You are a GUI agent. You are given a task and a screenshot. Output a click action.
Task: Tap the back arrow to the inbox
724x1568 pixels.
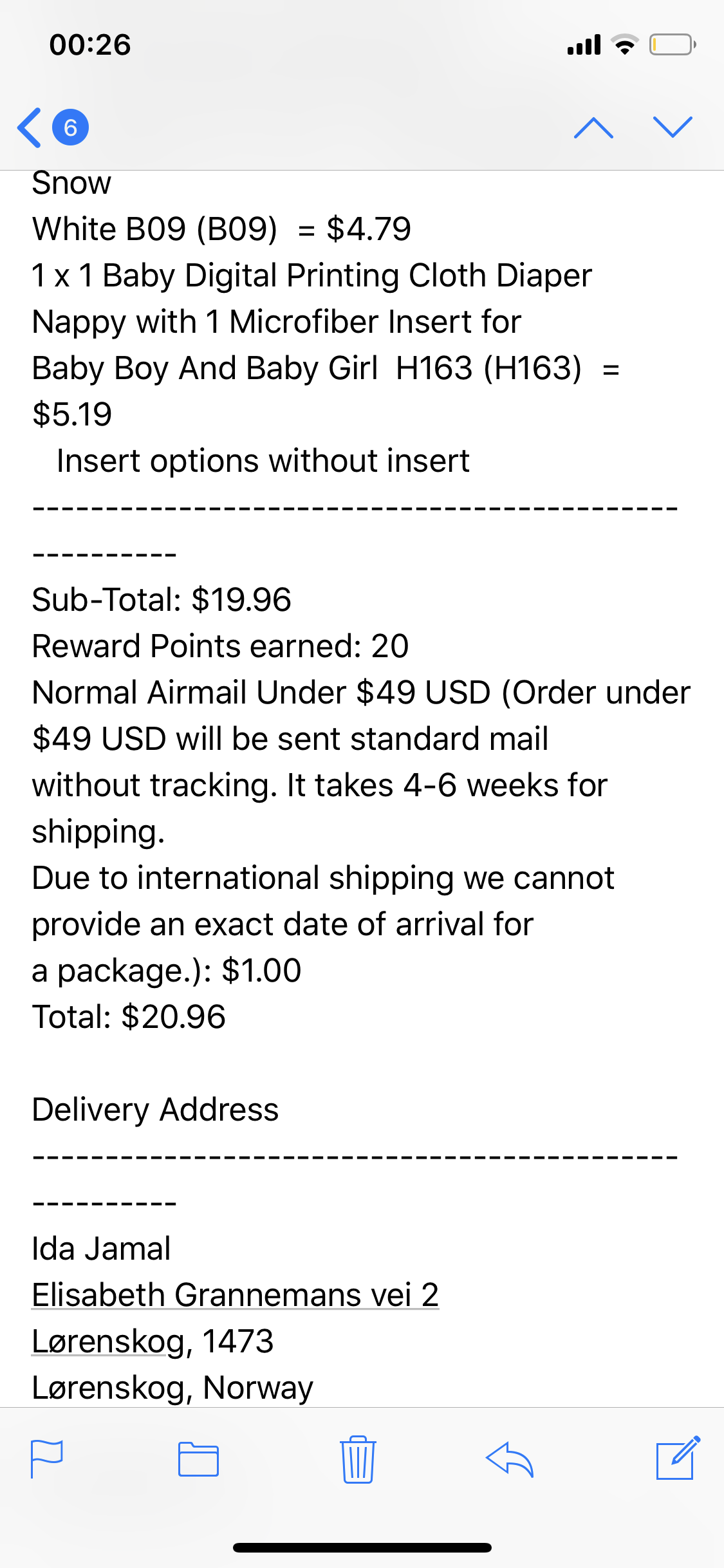pos(30,127)
